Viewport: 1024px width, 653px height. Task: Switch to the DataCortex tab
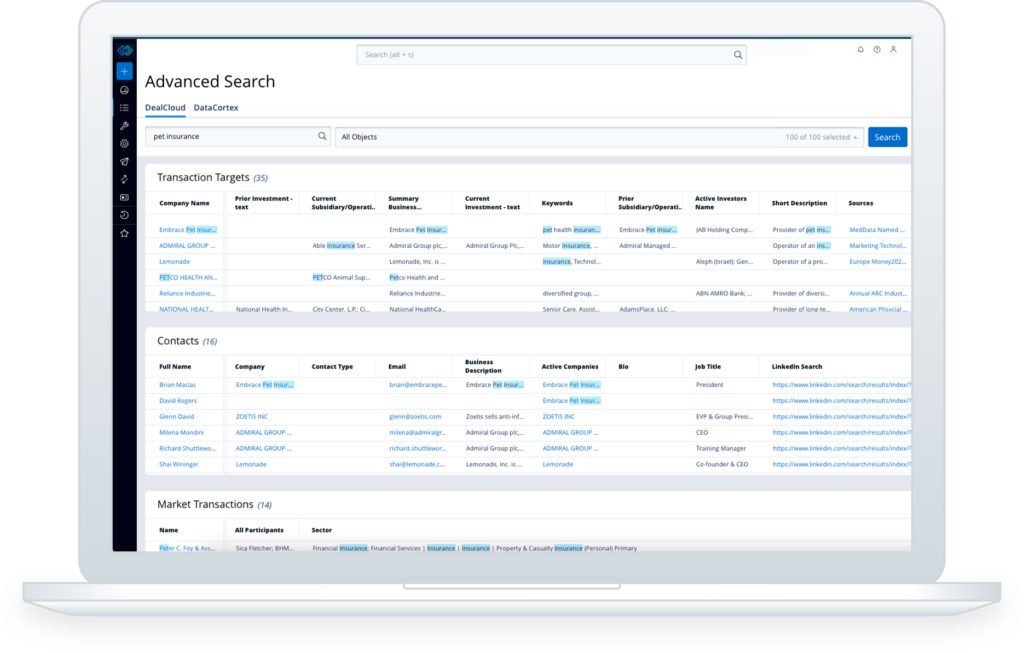[x=216, y=108]
